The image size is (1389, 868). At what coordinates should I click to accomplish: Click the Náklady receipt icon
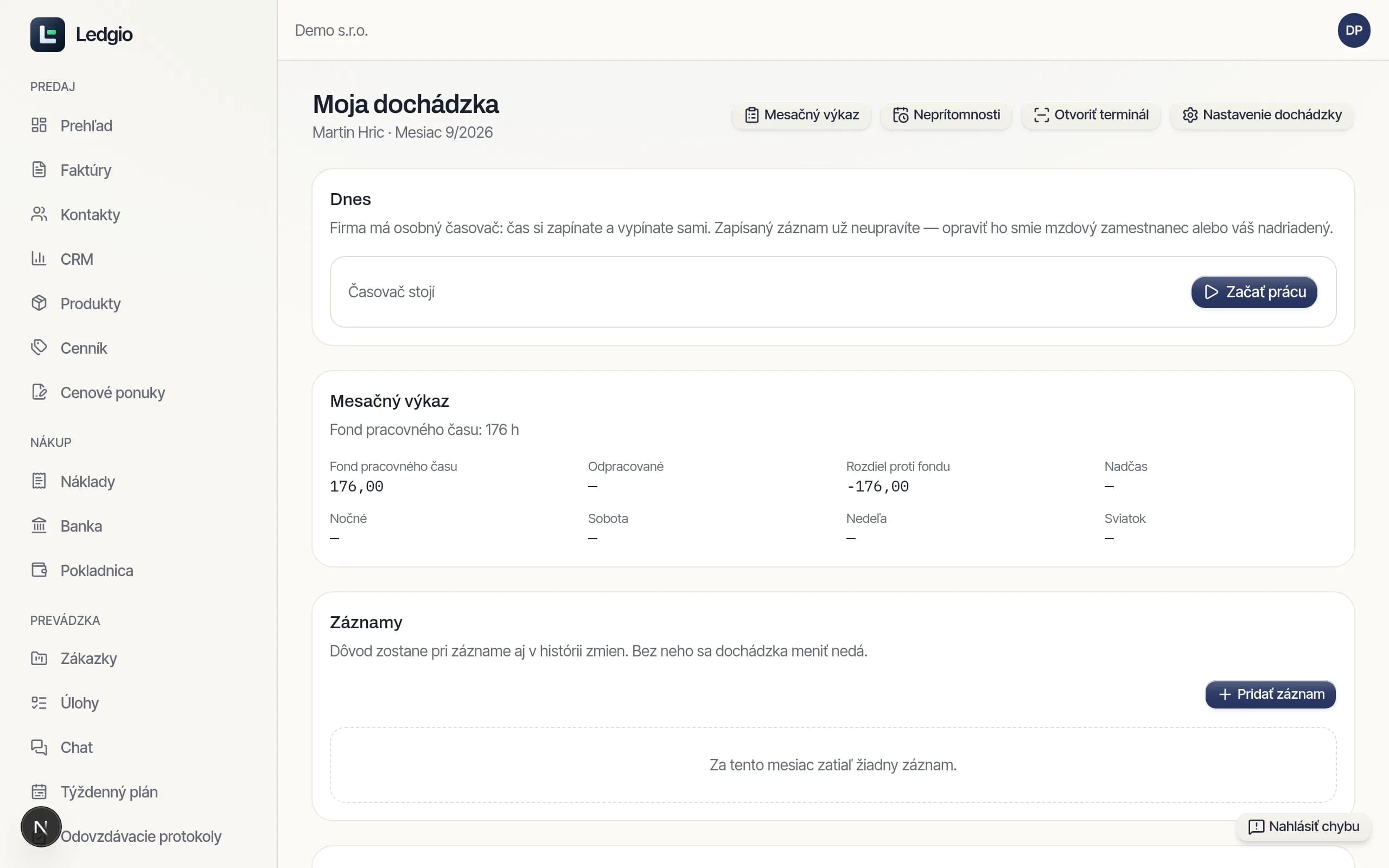pos(39,481)
